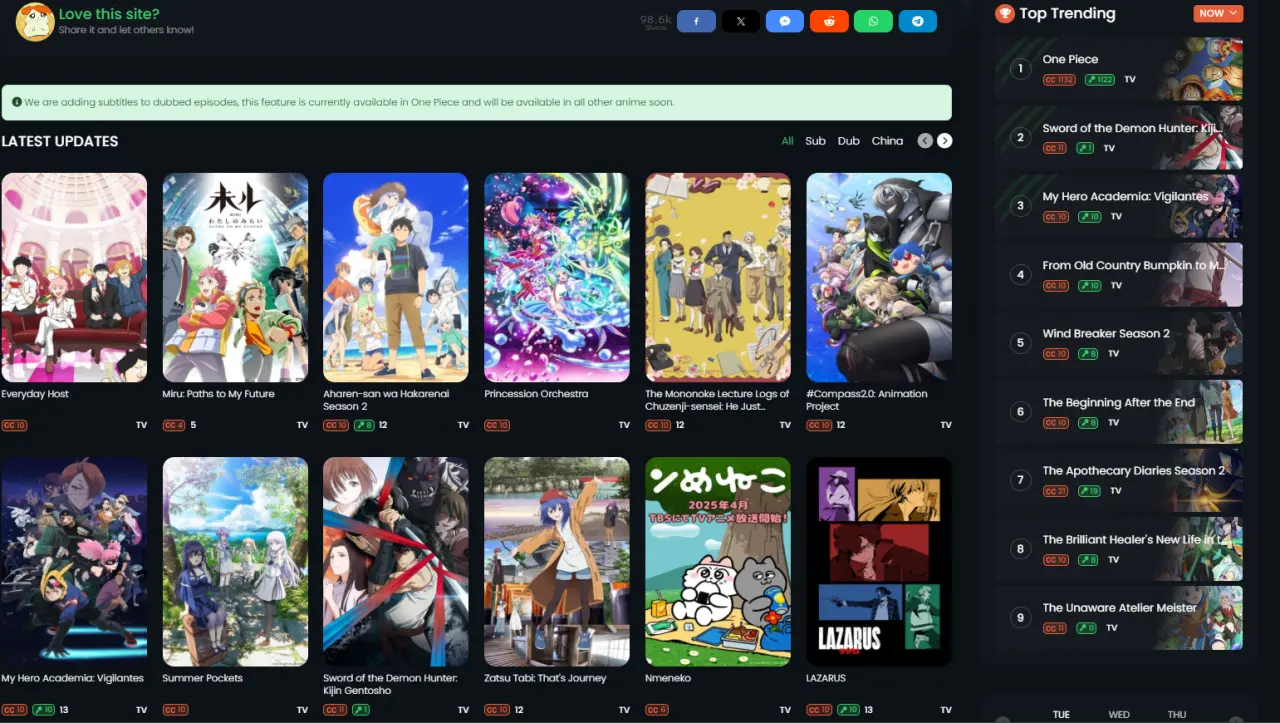Select THU in the schedule days
1280x723 pixels.
(x=1177, y=715)
